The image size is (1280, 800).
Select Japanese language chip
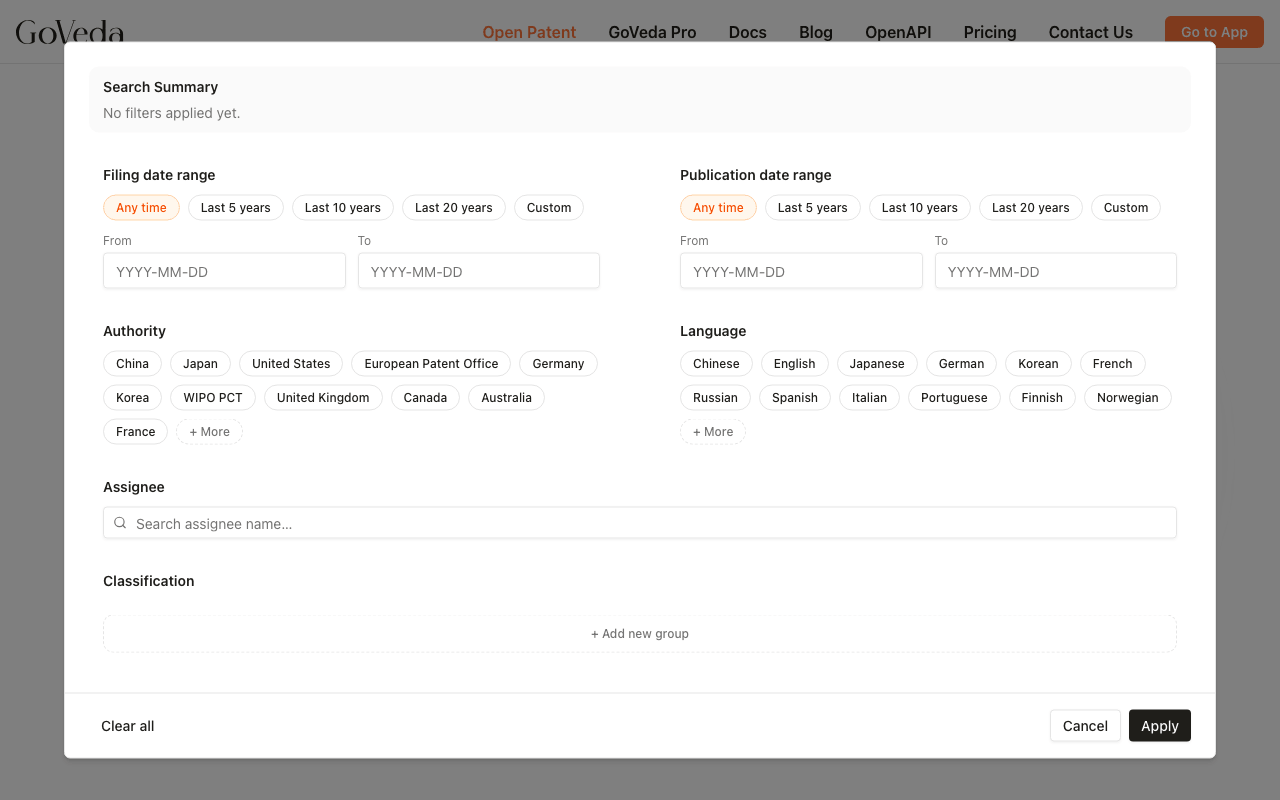click(x=877, y=364)
